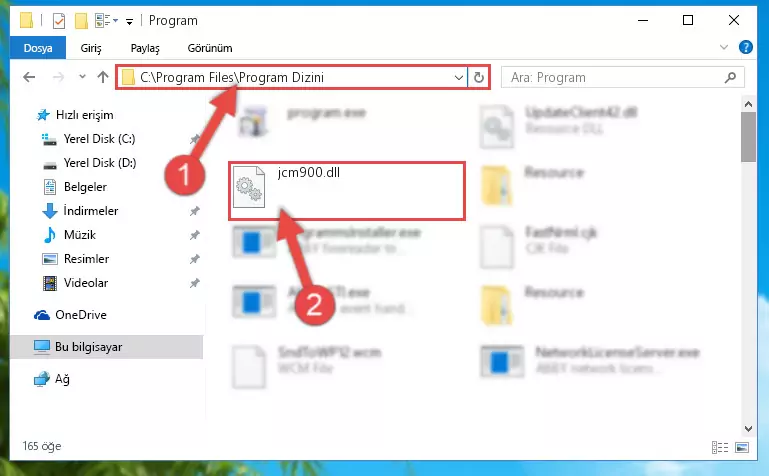The image size is (769, 476).
Task: Open the Explorer help button
Action: click(x=745, y=47)
